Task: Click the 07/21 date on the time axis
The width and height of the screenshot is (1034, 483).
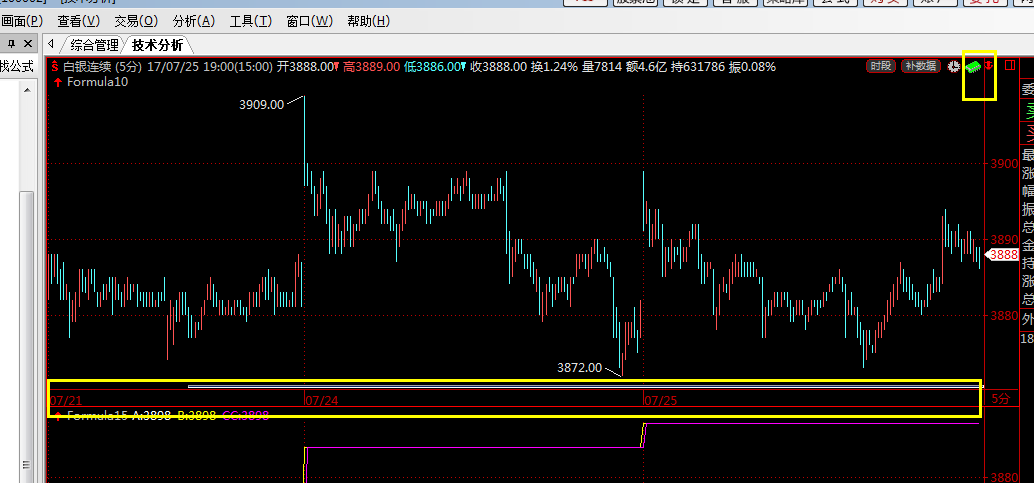Action: pos(66,400)
